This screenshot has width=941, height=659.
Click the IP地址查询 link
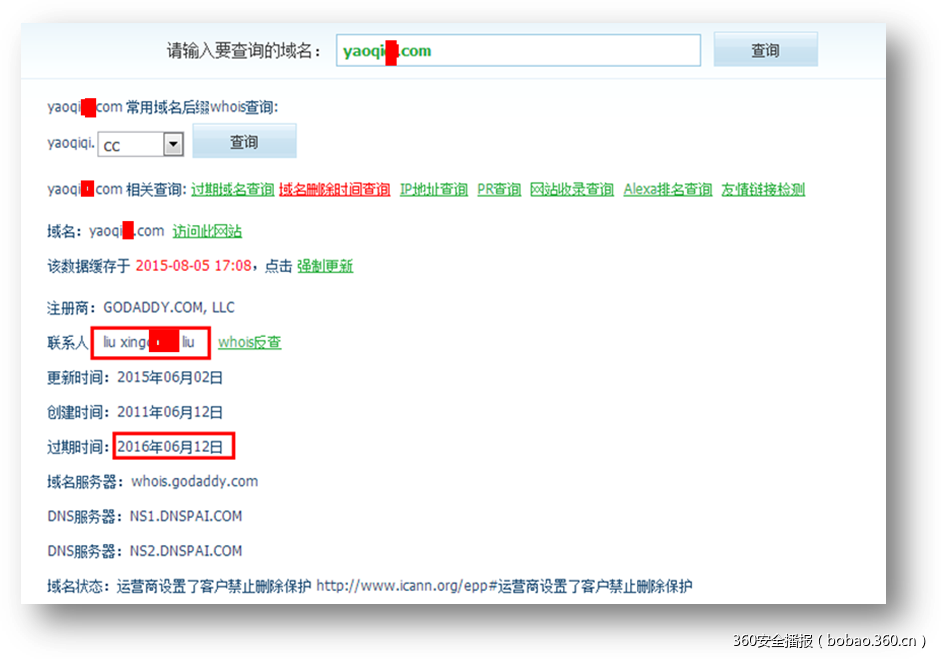tap(433, 188)
